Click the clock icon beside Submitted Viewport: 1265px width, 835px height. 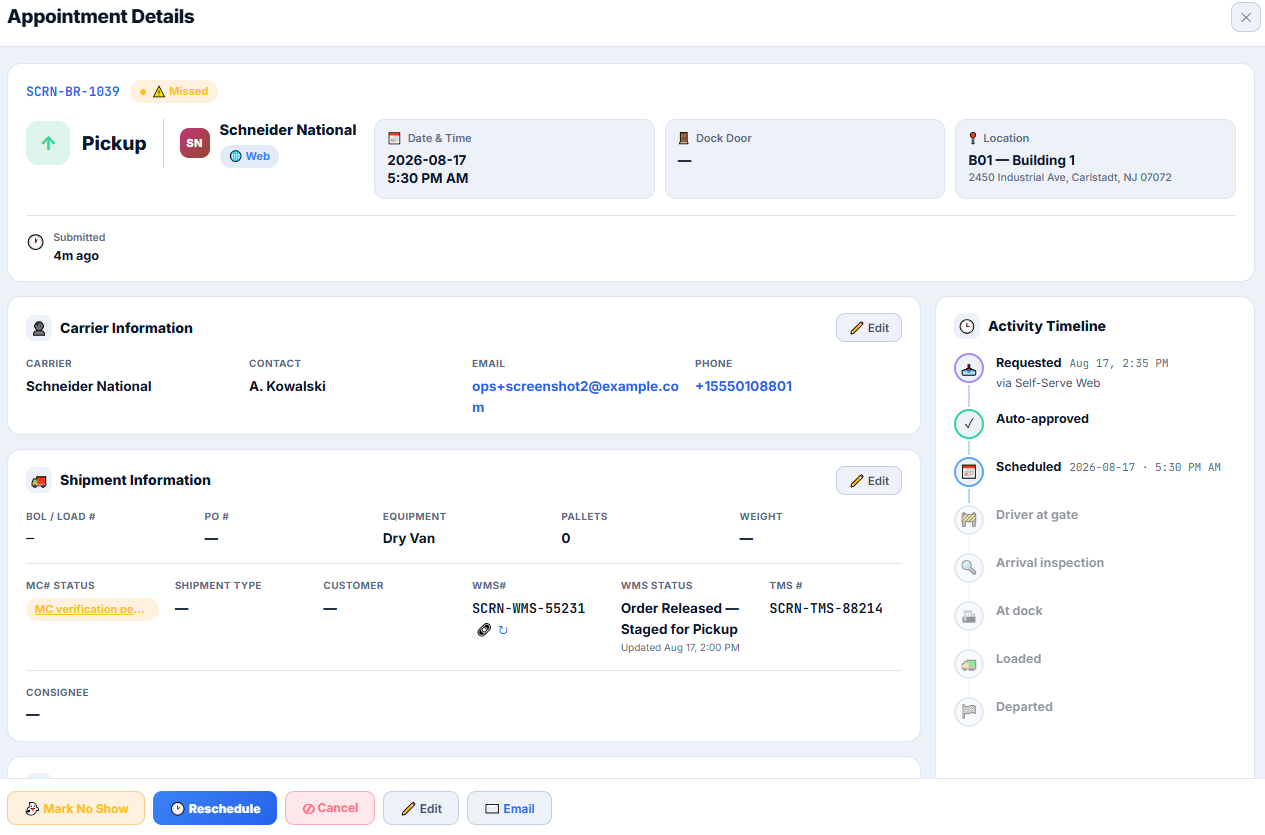click(35, 242)
